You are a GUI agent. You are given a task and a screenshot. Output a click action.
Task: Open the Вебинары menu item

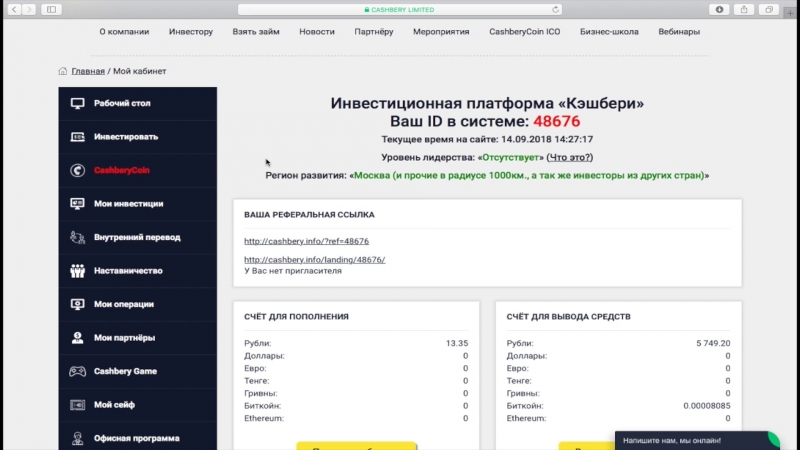[x=679, y=32]
